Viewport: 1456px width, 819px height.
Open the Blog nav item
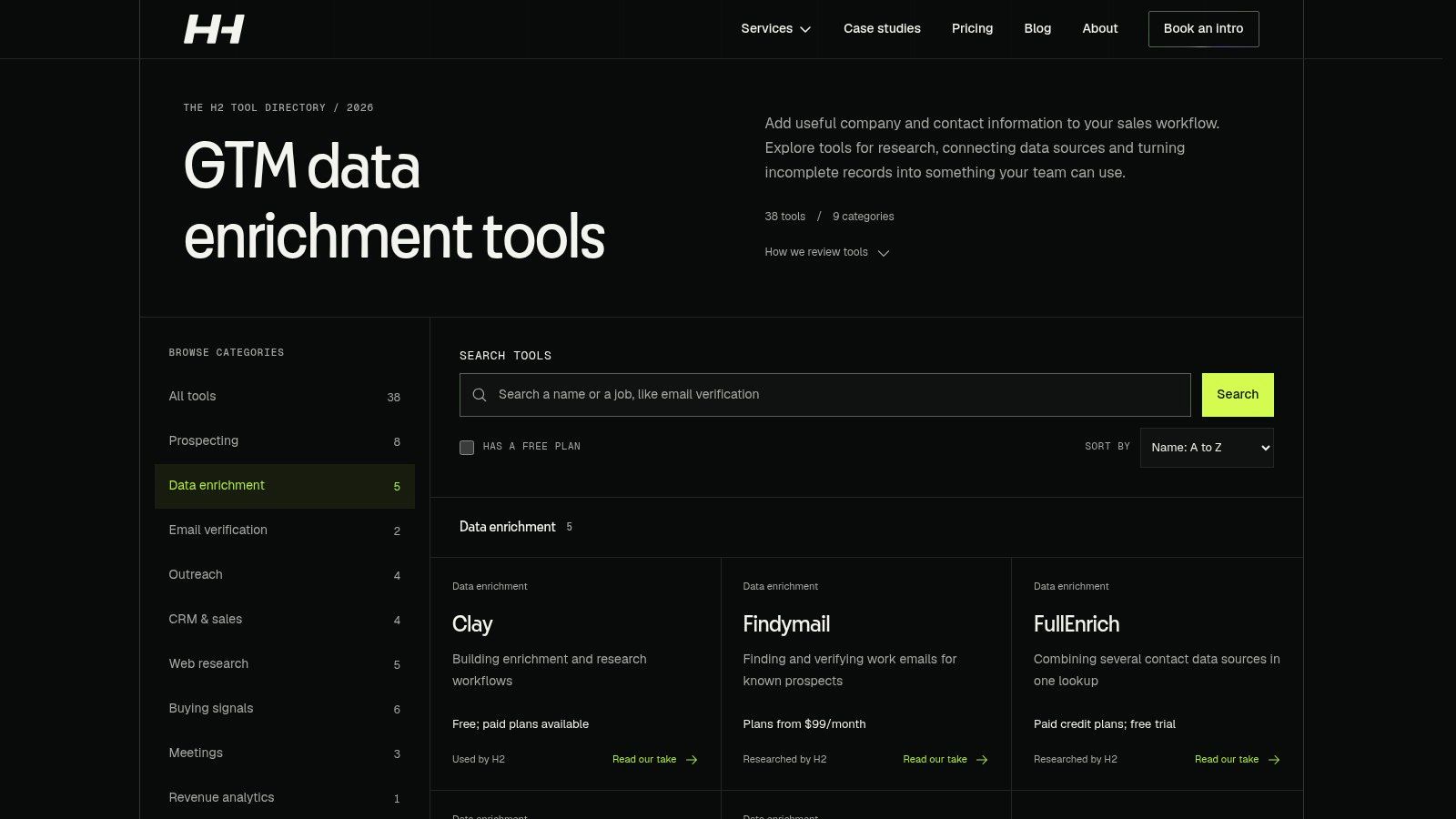tap(1037, 28)
